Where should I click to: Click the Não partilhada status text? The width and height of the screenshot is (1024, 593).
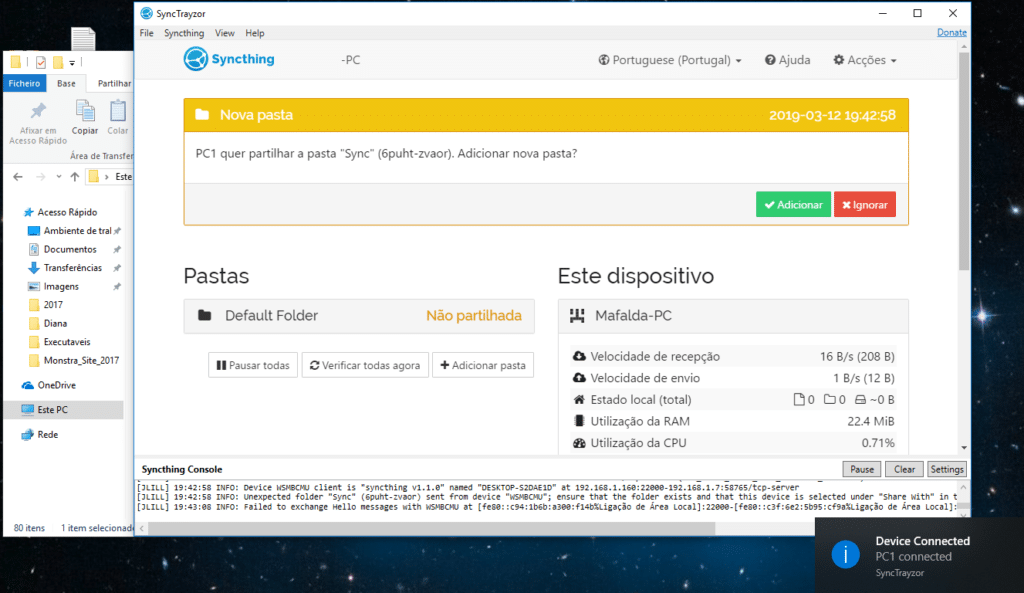473,315
